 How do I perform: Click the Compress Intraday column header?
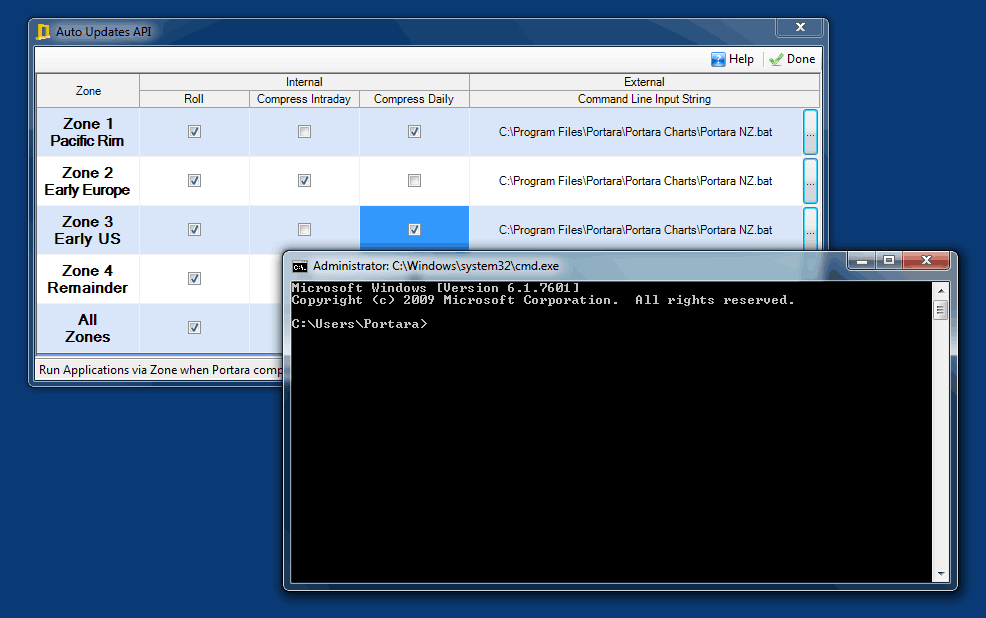[304, 99]
